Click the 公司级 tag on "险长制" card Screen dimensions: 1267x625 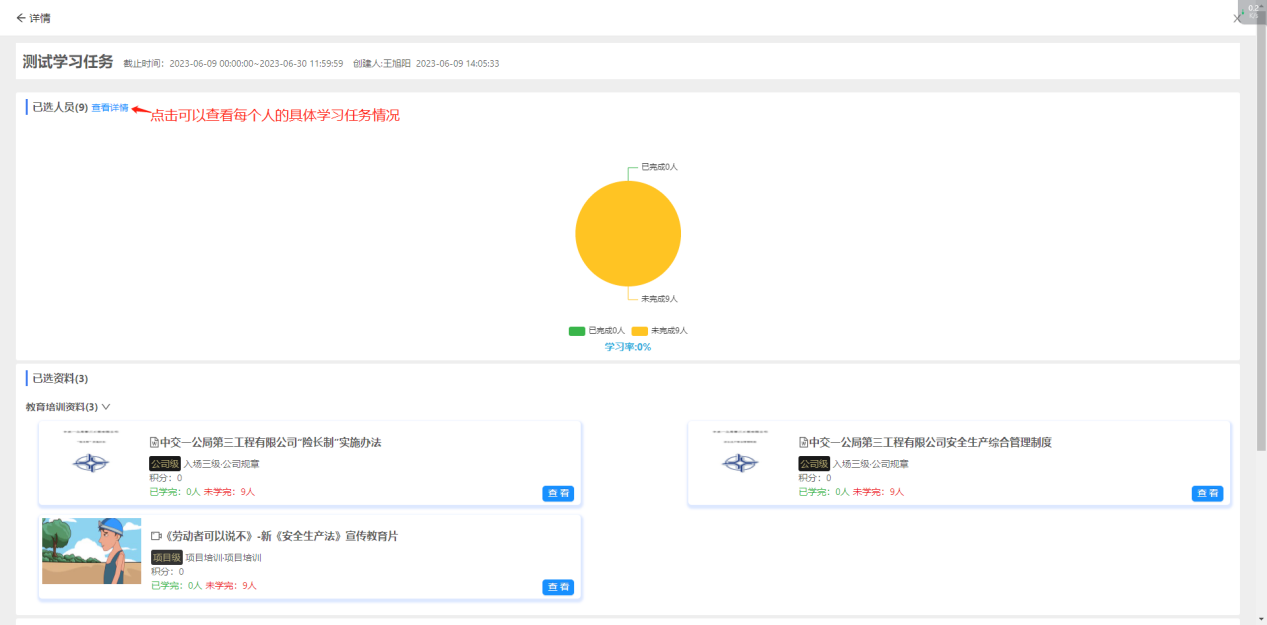164,463
